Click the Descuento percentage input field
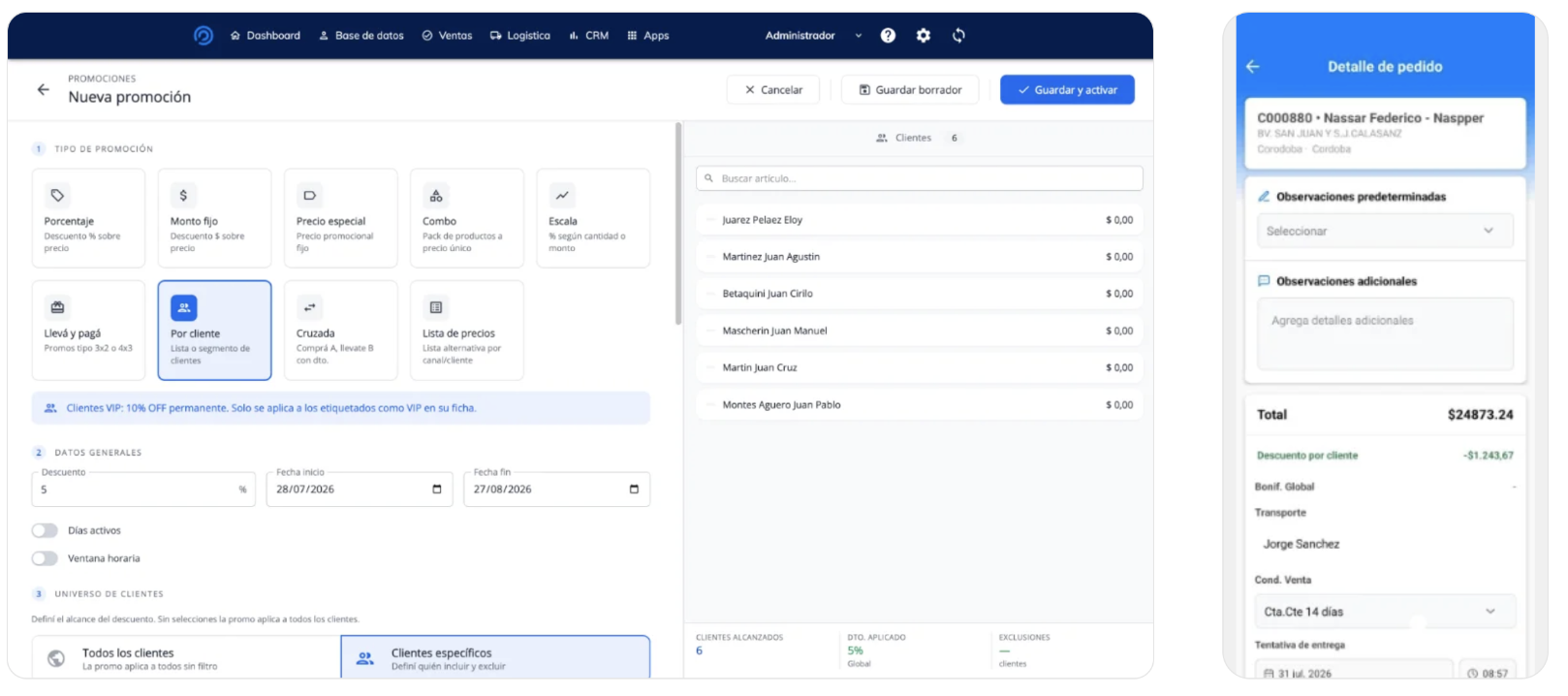 coord(143,490)
